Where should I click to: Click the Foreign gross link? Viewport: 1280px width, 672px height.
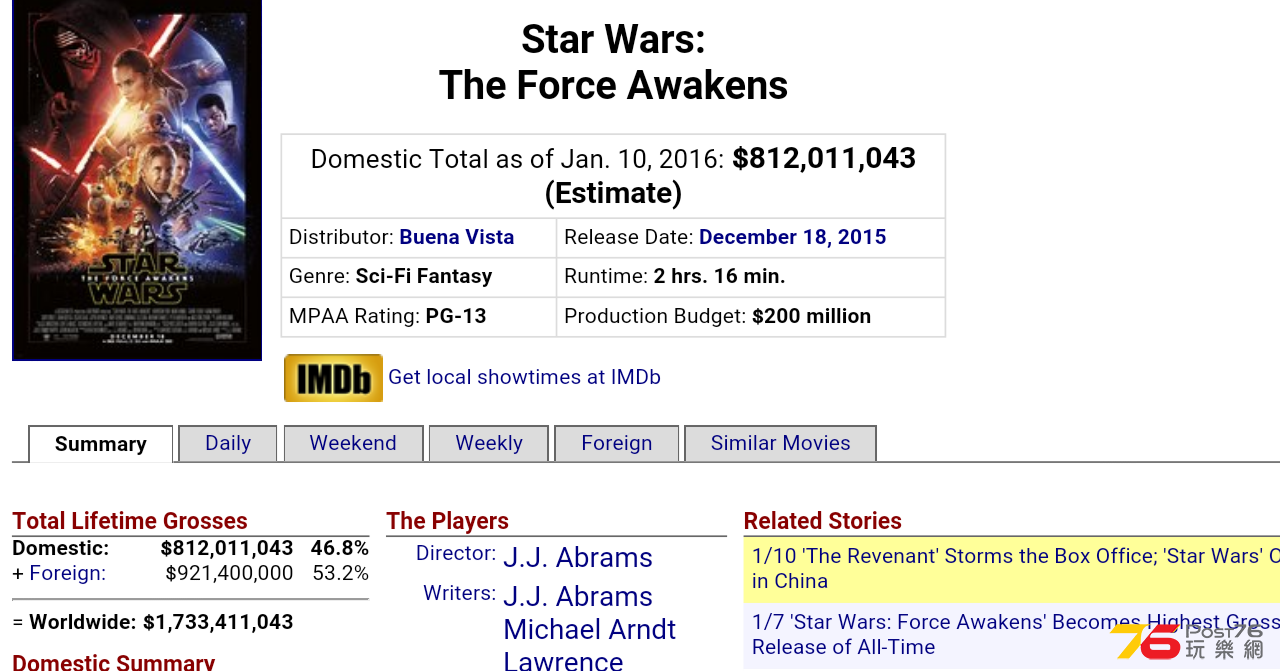click(67, 573)
